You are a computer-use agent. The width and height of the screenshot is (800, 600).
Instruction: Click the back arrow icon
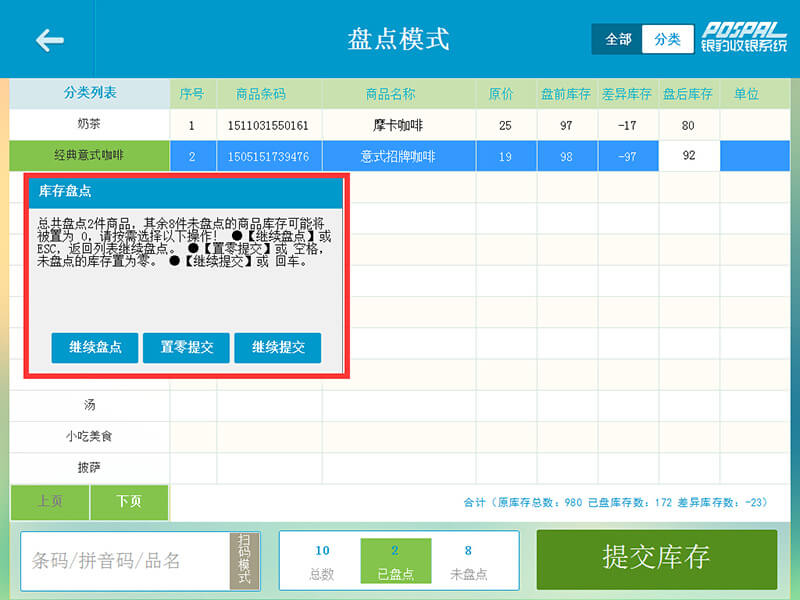tap(49, 40)
